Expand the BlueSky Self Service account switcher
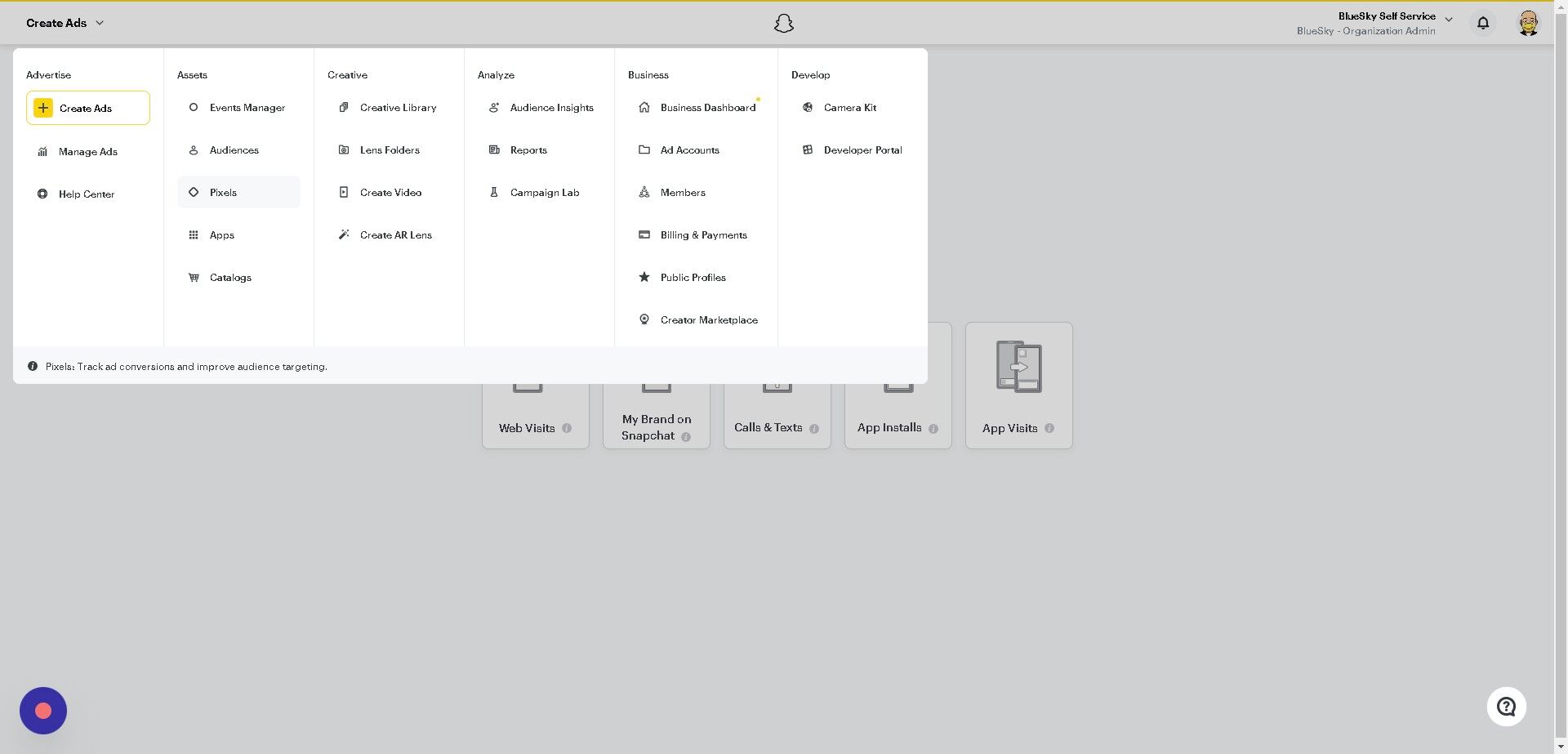The height and width of the screenshot is (754, 1568). click(x=1449, y=20)
